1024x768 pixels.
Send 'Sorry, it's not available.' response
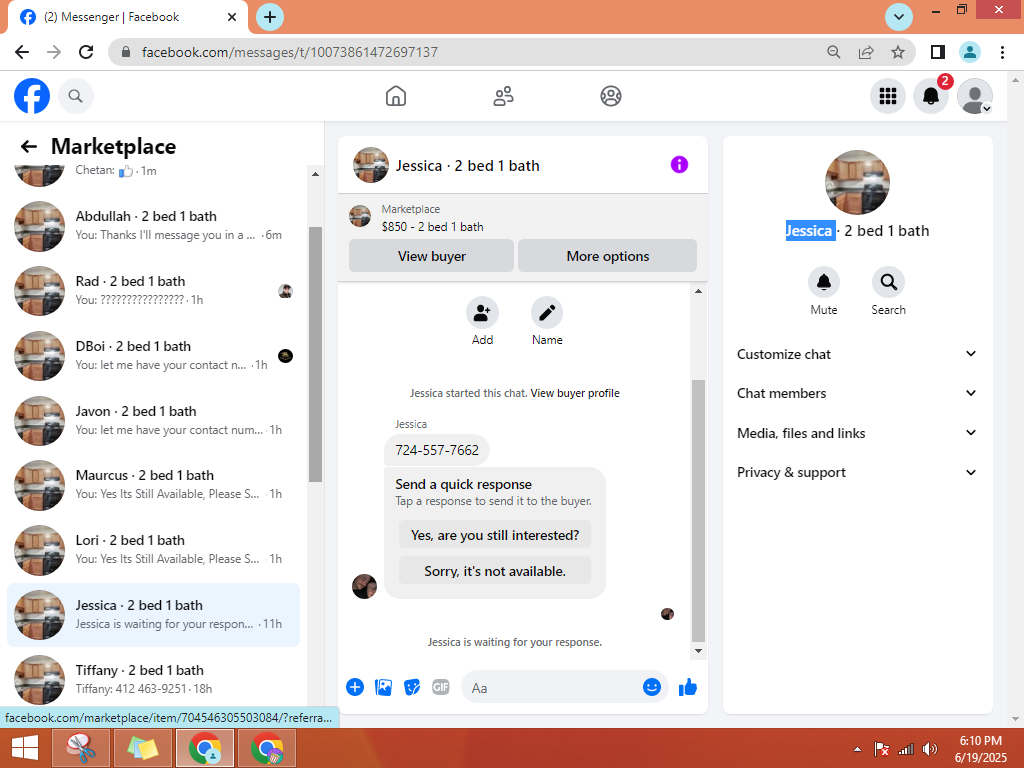pos(495,571)
